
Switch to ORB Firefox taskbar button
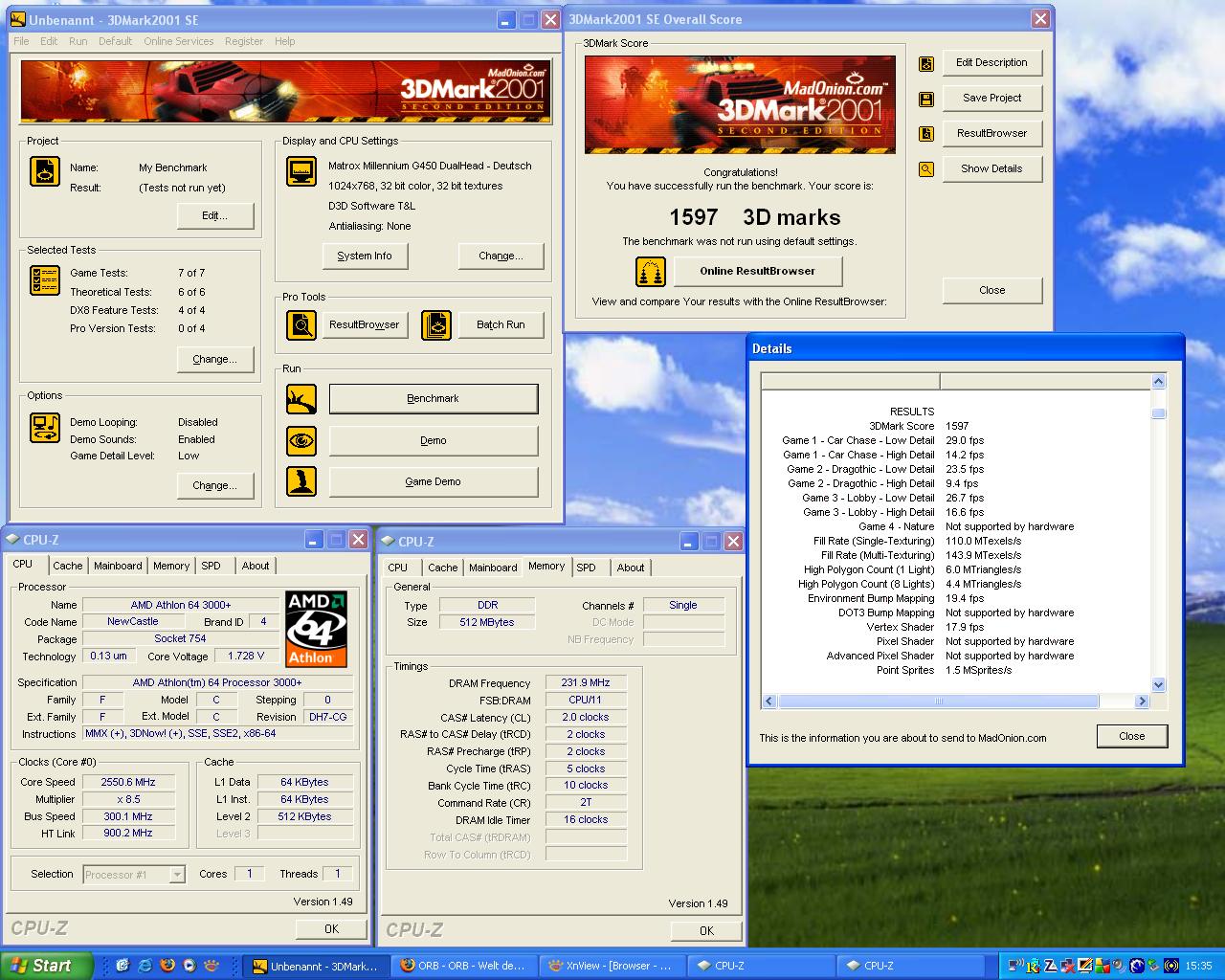[464, 966]
